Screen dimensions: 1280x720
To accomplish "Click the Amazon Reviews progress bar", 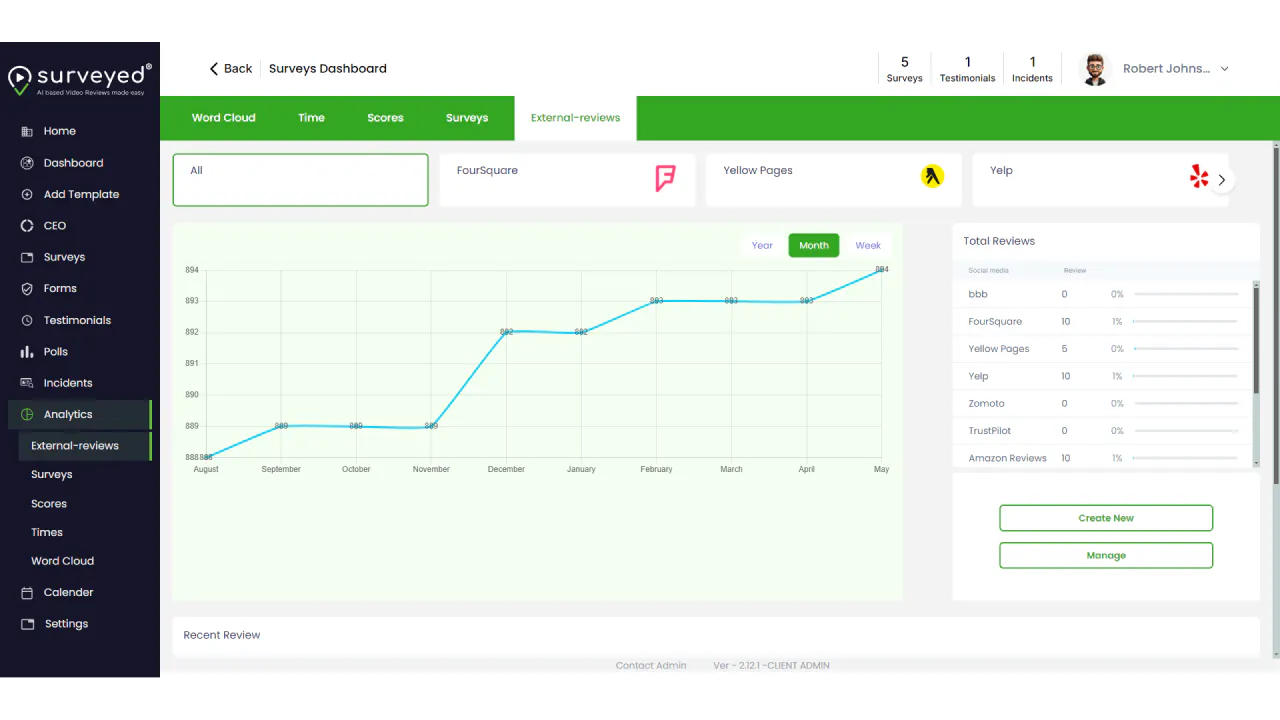I will [1186, 459].
